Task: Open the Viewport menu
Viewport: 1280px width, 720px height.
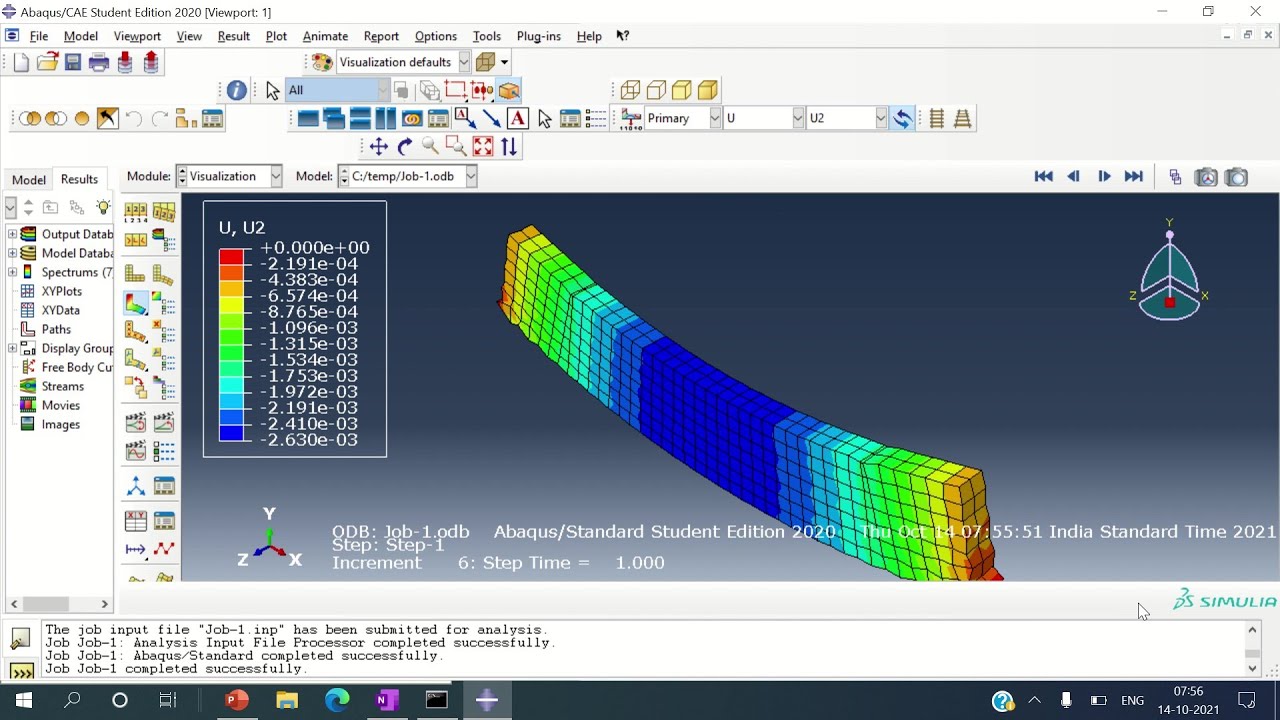Action: click(x=137, y=36)
